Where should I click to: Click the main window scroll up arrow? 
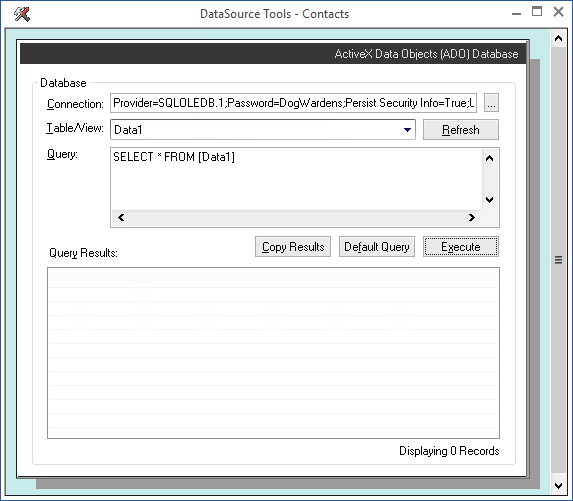coord(558,38)
